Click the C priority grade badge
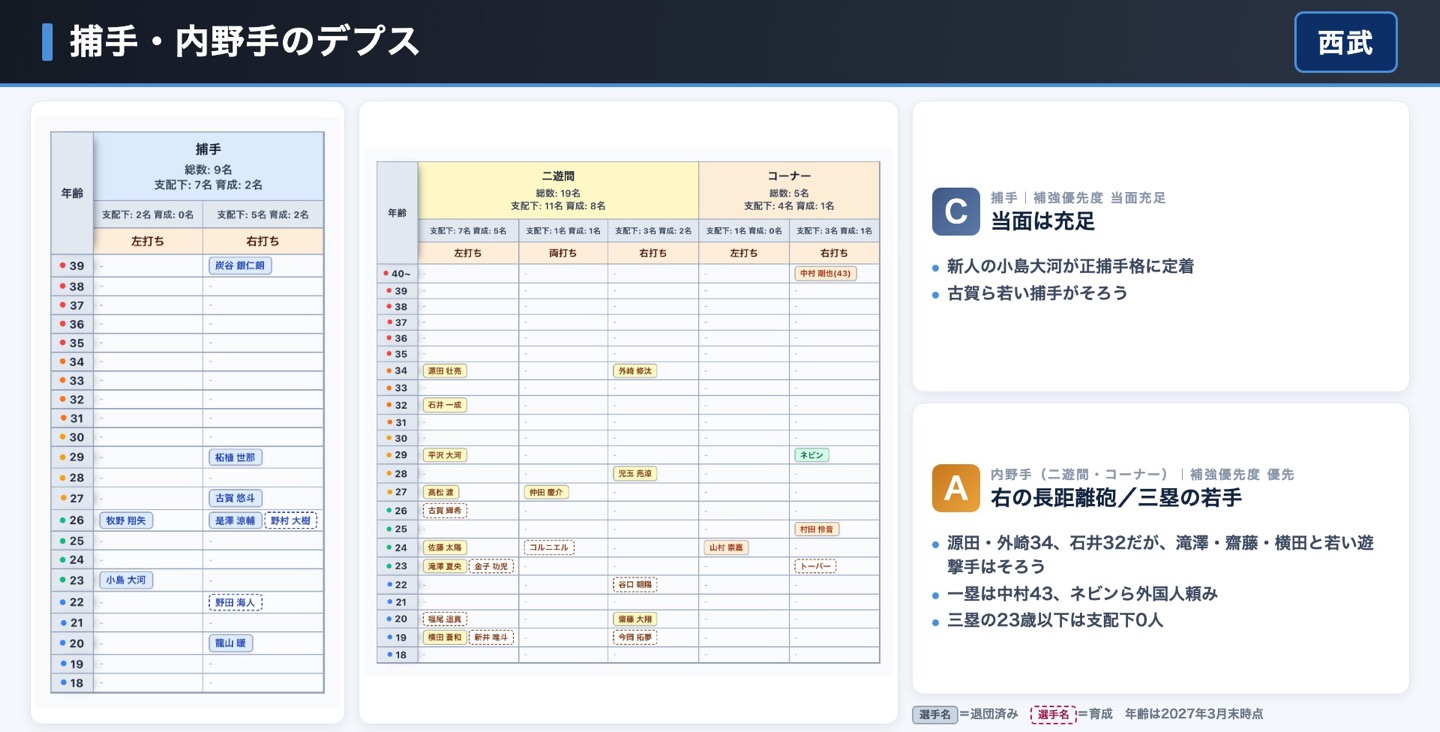Viewport: 1440px width, 732px height. pyautogui.click(x=955, y=211)
